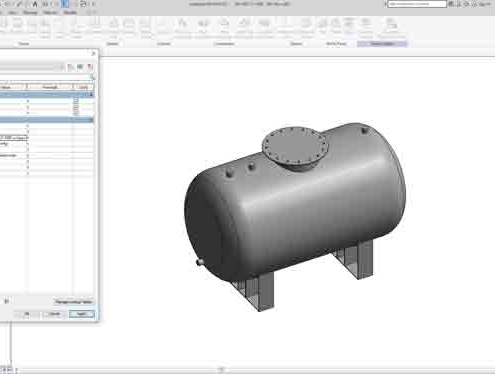Click the Manage Lookup Tables button
Screen dimensions: 495x374
[x=73, y=302]
